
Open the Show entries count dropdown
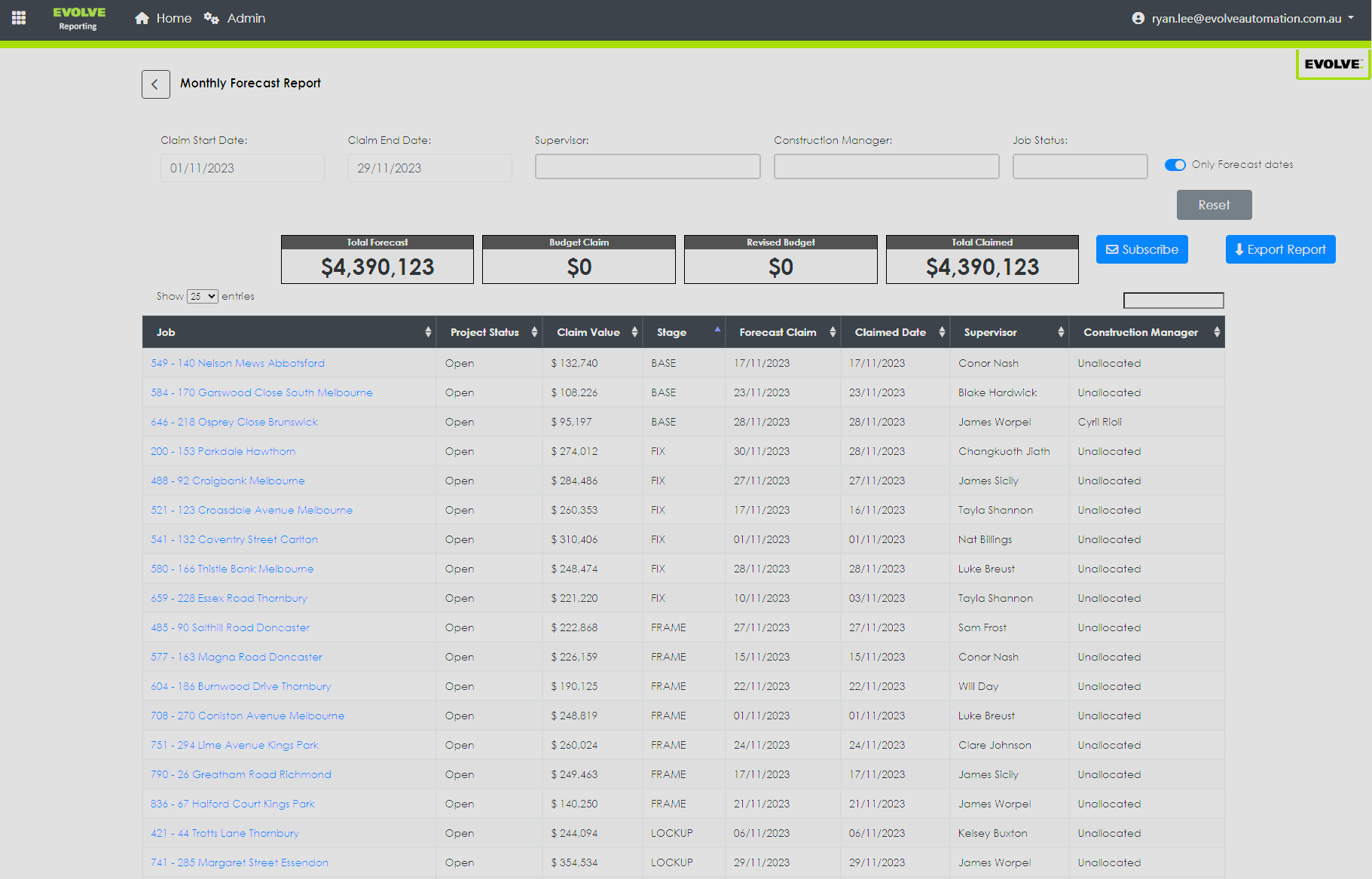coord(203,297)
